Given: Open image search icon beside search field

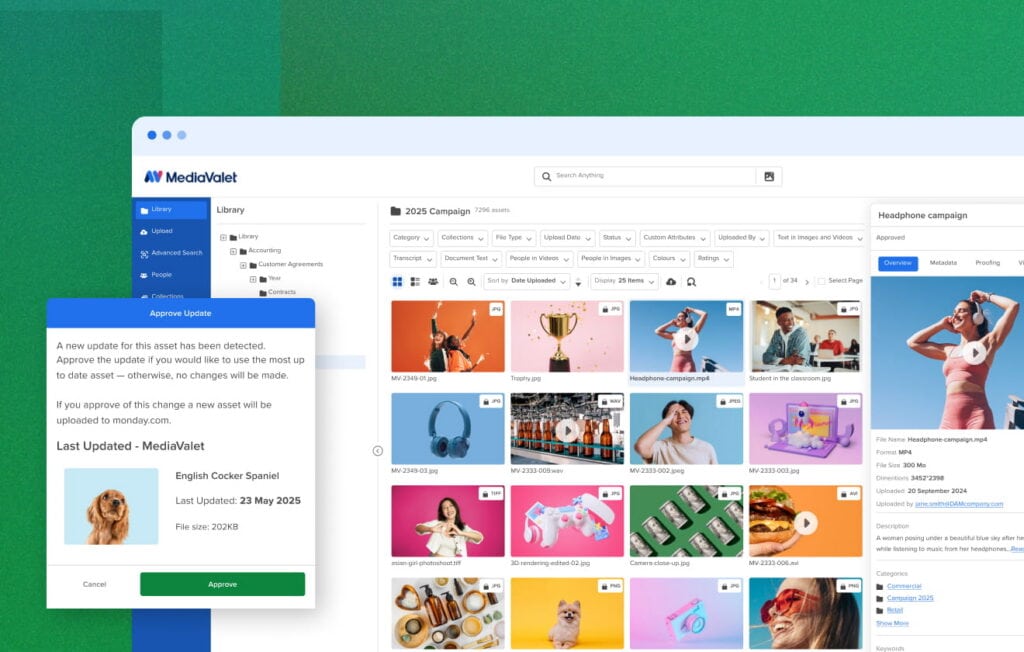Looking at the screenshot, I should click(769, 176).
